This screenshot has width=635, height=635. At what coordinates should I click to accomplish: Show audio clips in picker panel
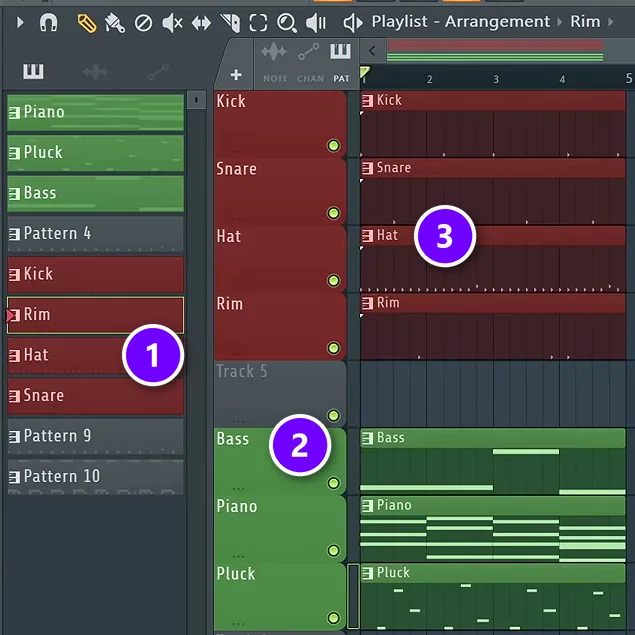95,72
